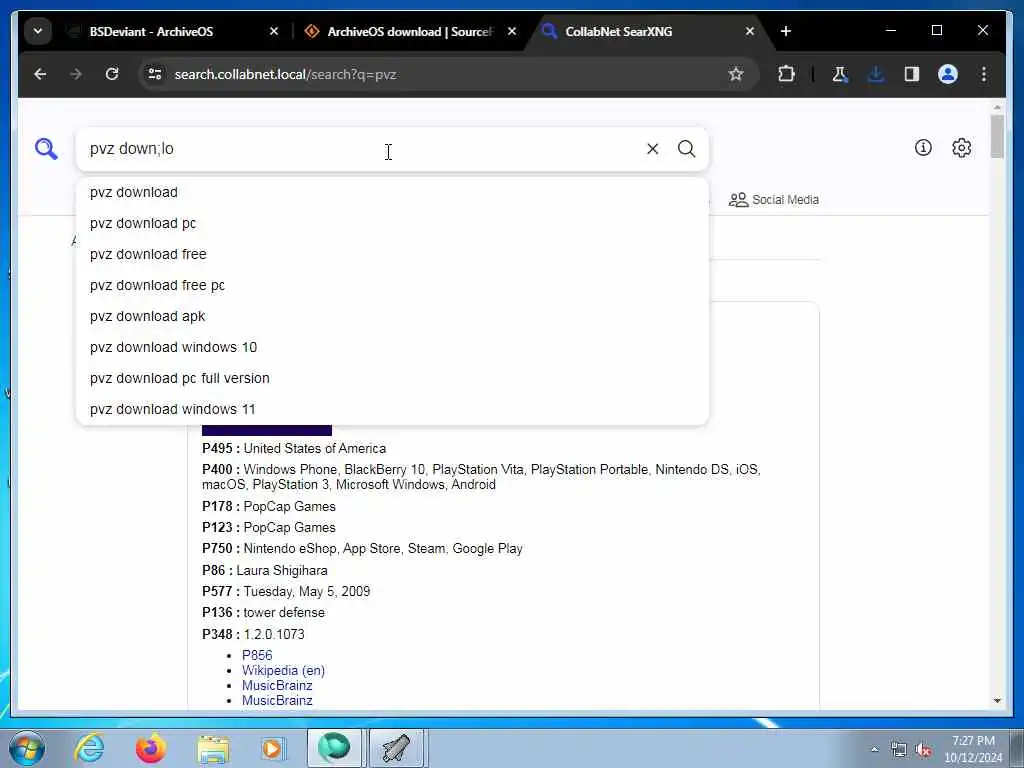Open the P856 link

point(257,655)
